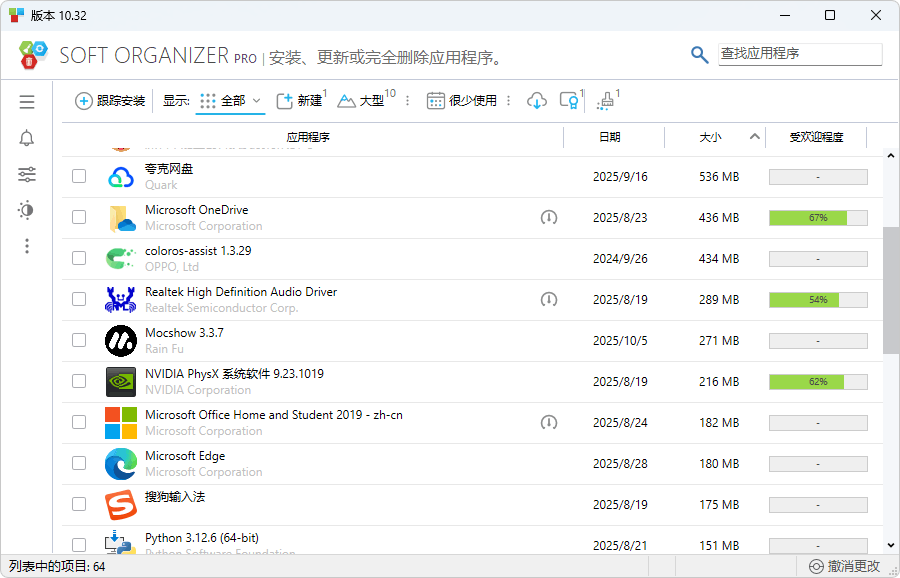Viewport: 900px width, 578px height.
Task: Click in the 查找应用程序 search field
Action: coord(800,54)
